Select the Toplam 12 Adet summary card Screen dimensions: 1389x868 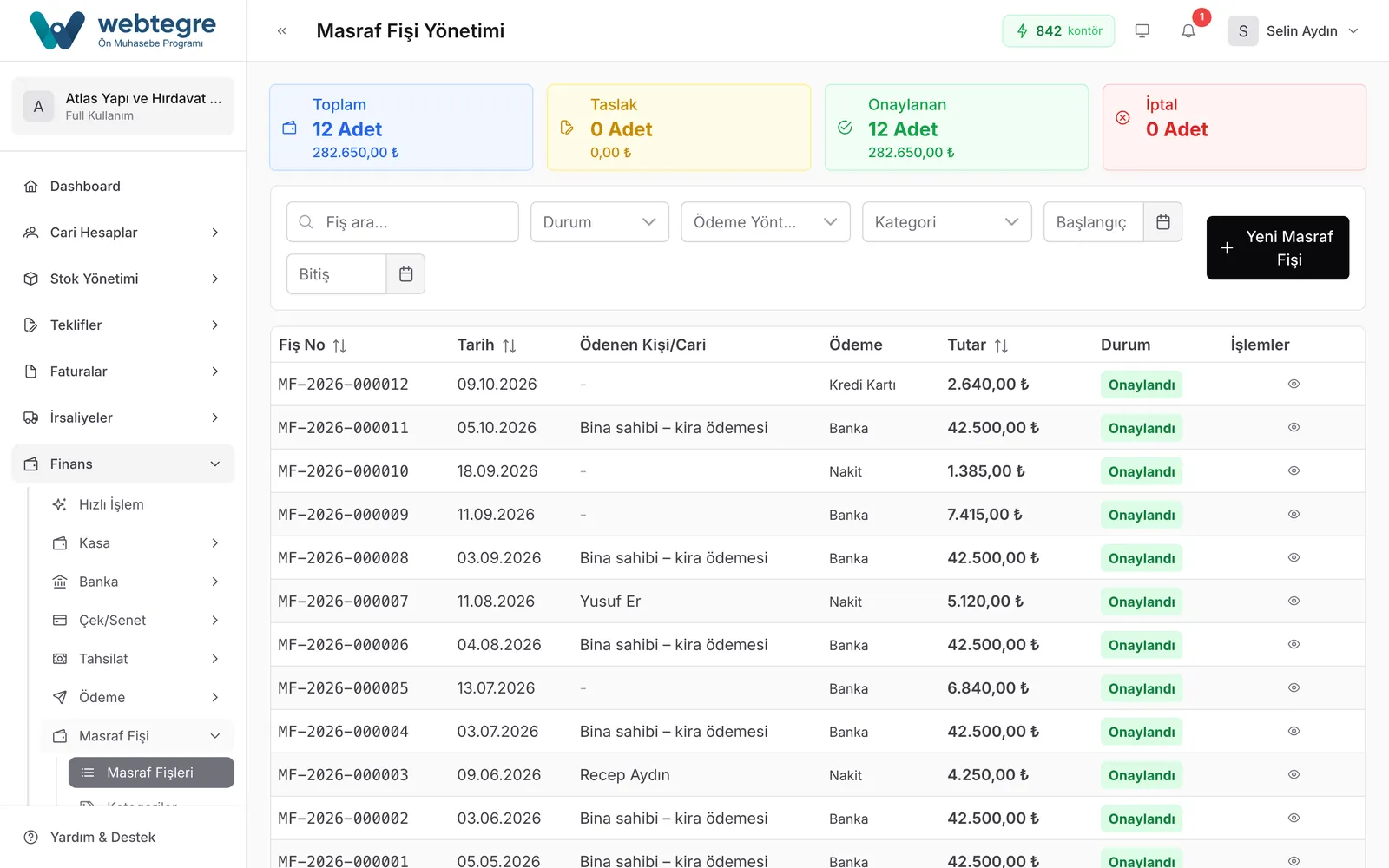click(401, 128)
